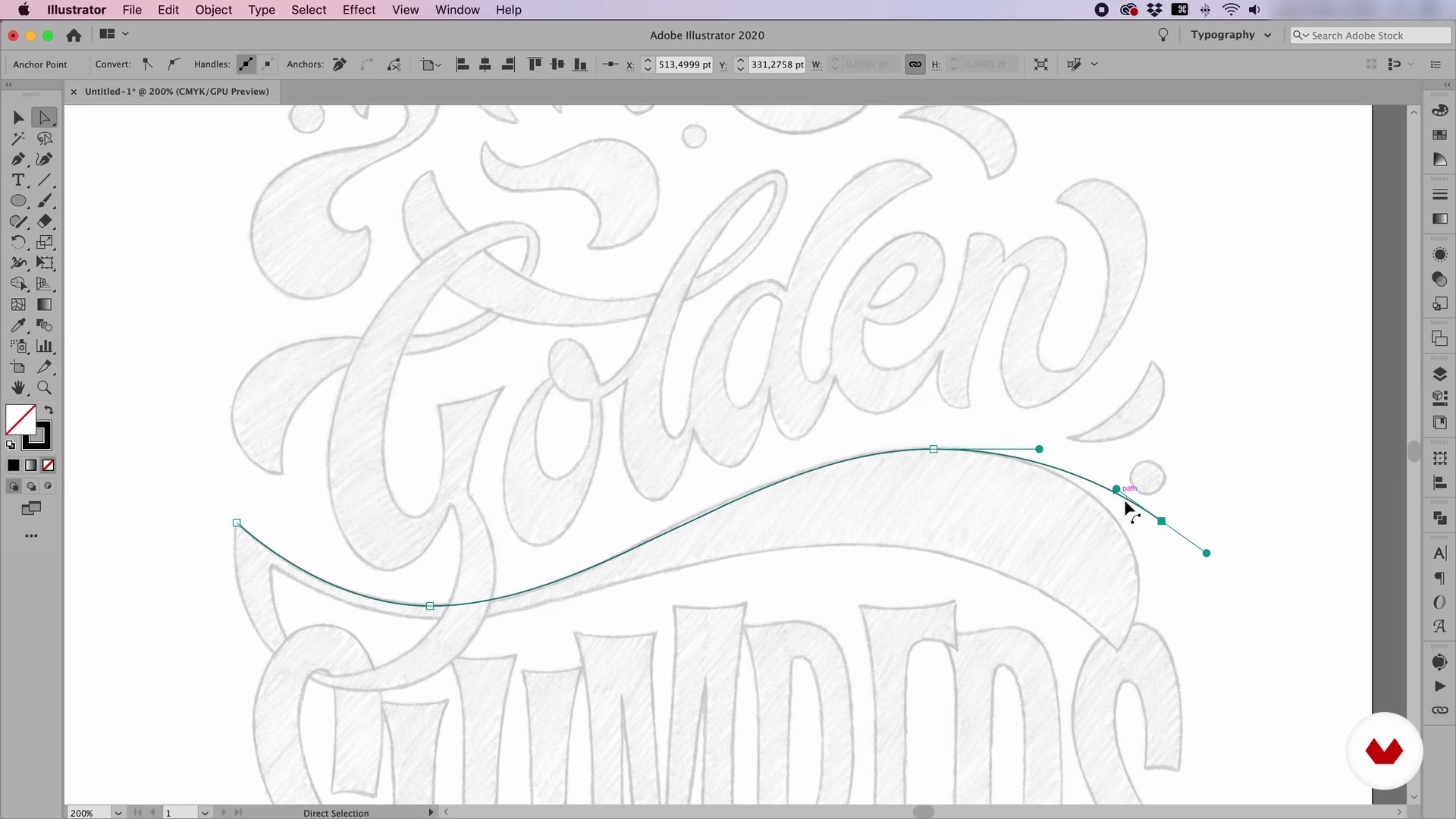Viewport: 1456px width, 819px height.
Task: Click the Search Adobe Stock field
Action: (1370, 35)
